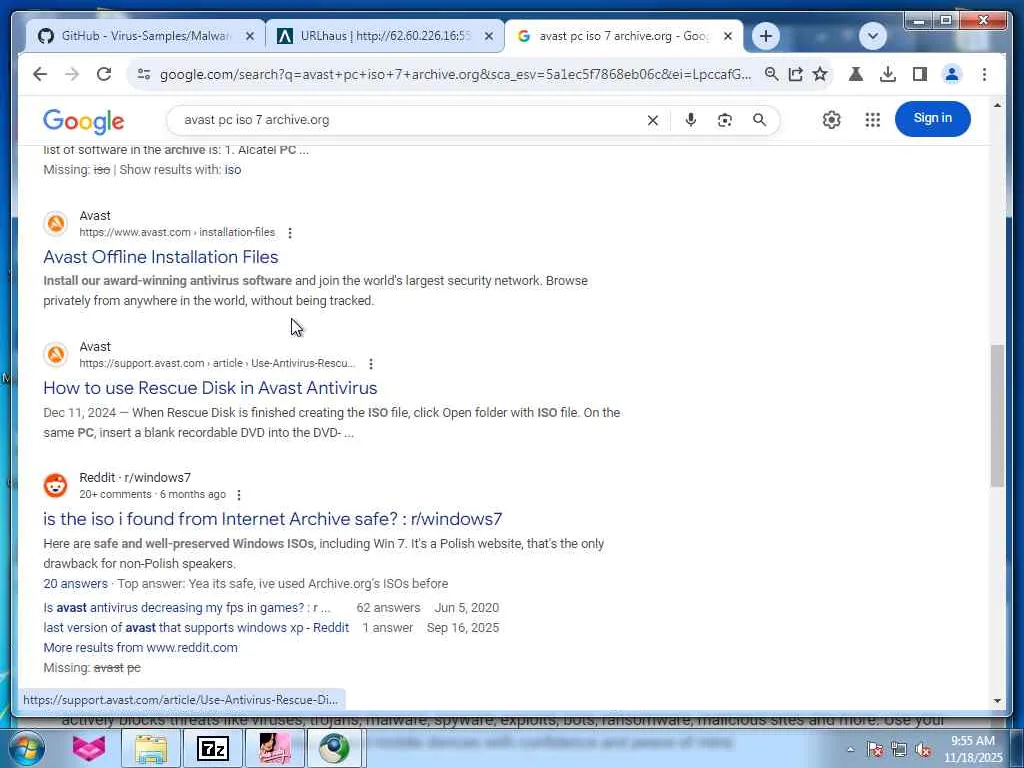Viewport: 1024px width, 768px height.
Task: Open the Internet Archive iso safe Reddit link
Action: coord(272,519)
